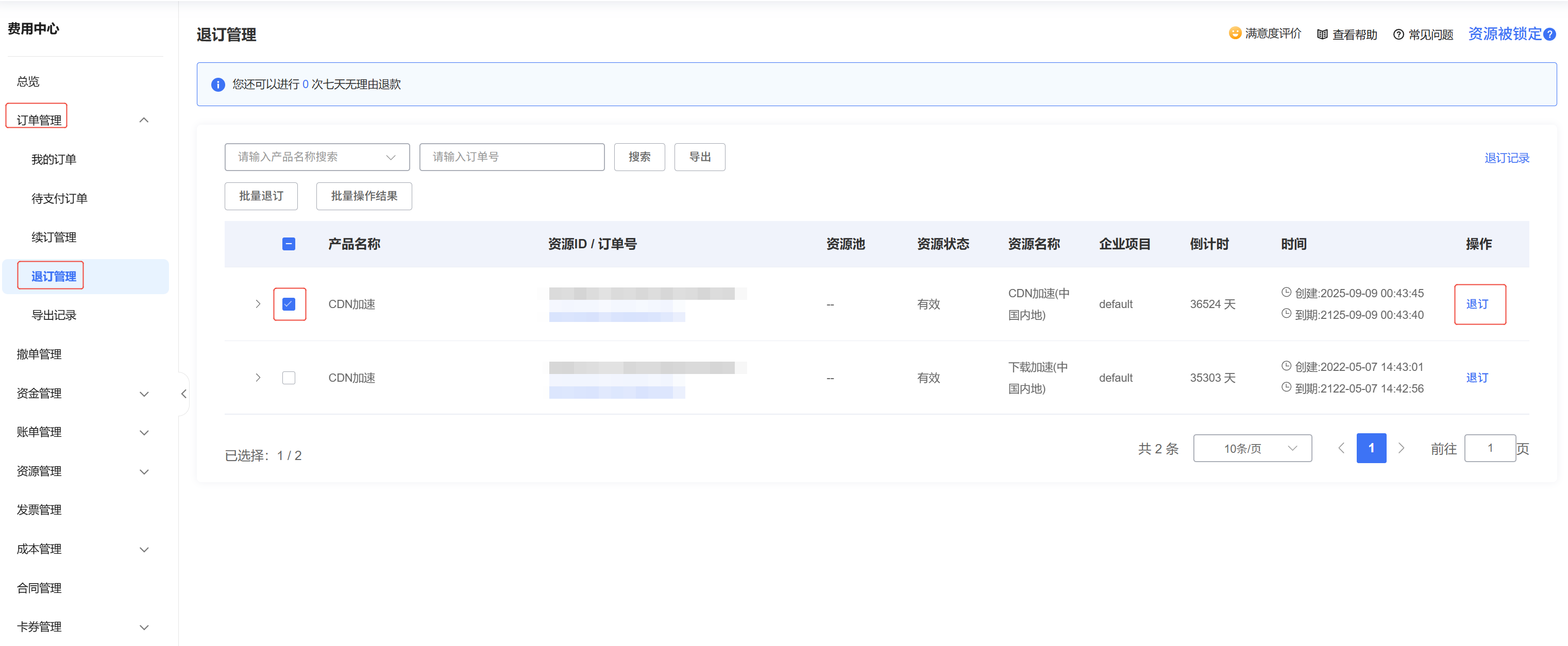Click the blue help icon beside 资源被锁定
The image size is (1568, 646).
[1550, 35]
